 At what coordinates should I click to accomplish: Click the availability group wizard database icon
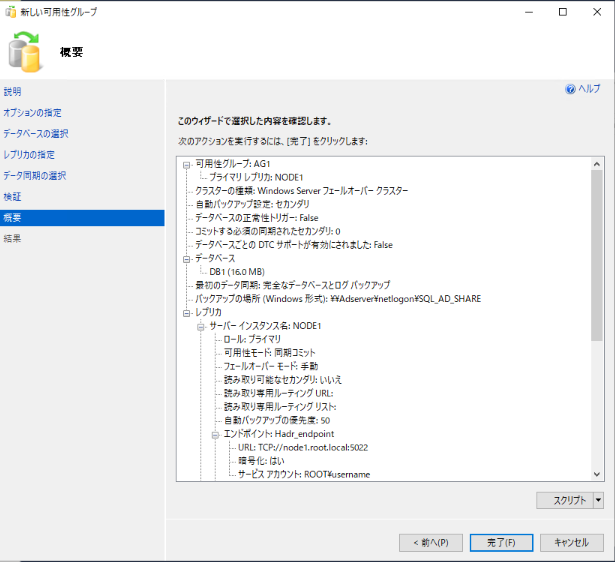click(25, 52)
